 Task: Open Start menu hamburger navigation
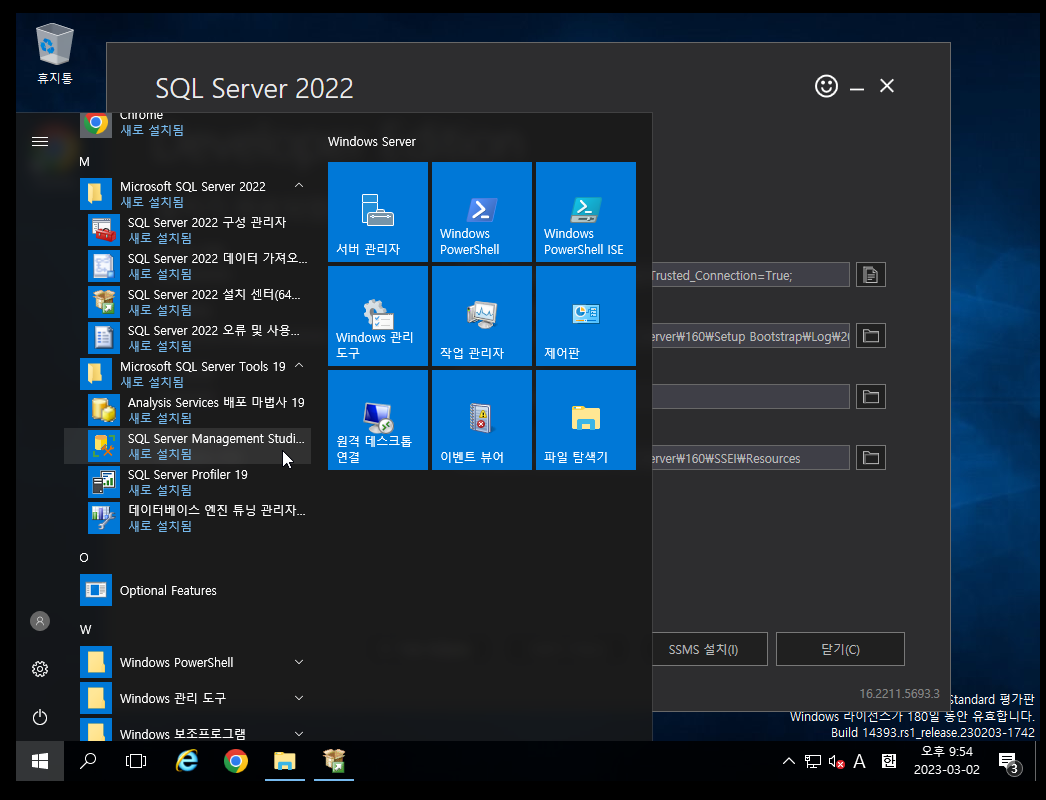pos(40,141)
